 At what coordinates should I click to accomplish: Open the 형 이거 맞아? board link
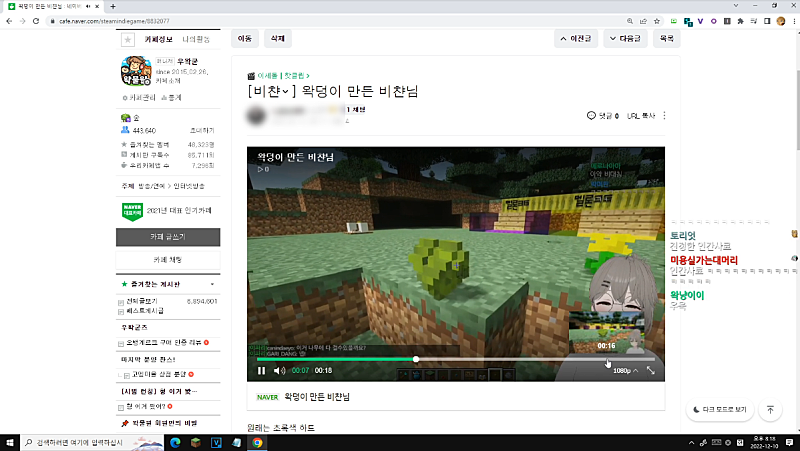(x=145, y=407)
